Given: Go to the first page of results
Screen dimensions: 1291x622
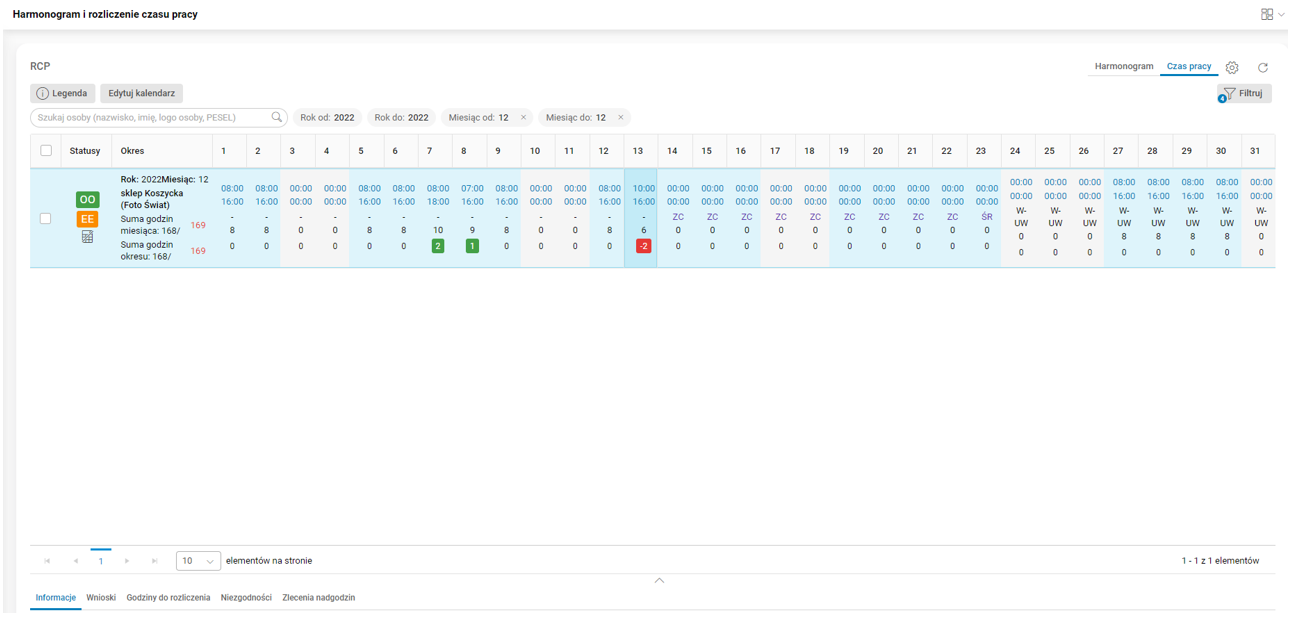Looking at the screenshot, I should pyautogui.click(x=47, y=561).
